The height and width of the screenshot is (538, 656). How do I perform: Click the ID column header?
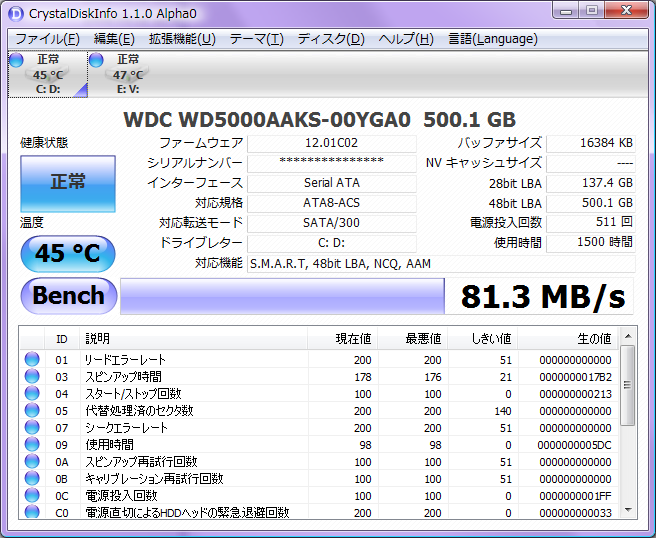pyautogui.click(x=62, y=338)
